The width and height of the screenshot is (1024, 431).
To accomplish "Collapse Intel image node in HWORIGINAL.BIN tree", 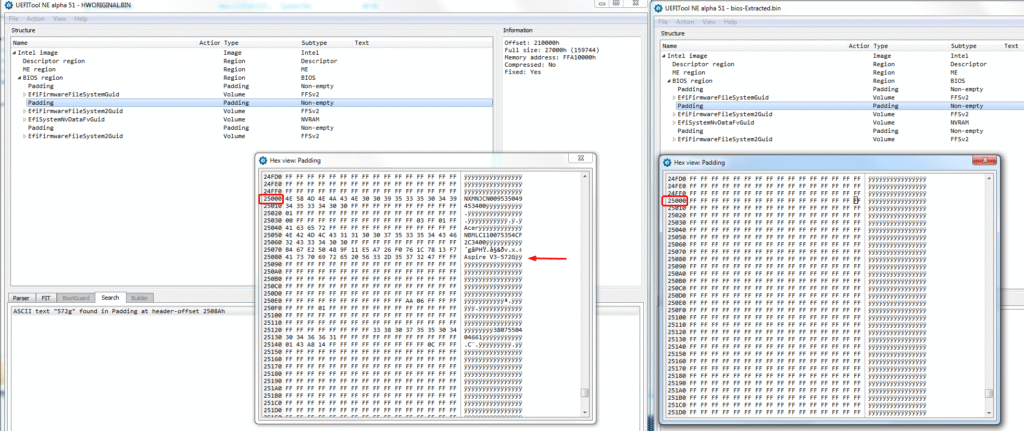I will coord(14,52).
